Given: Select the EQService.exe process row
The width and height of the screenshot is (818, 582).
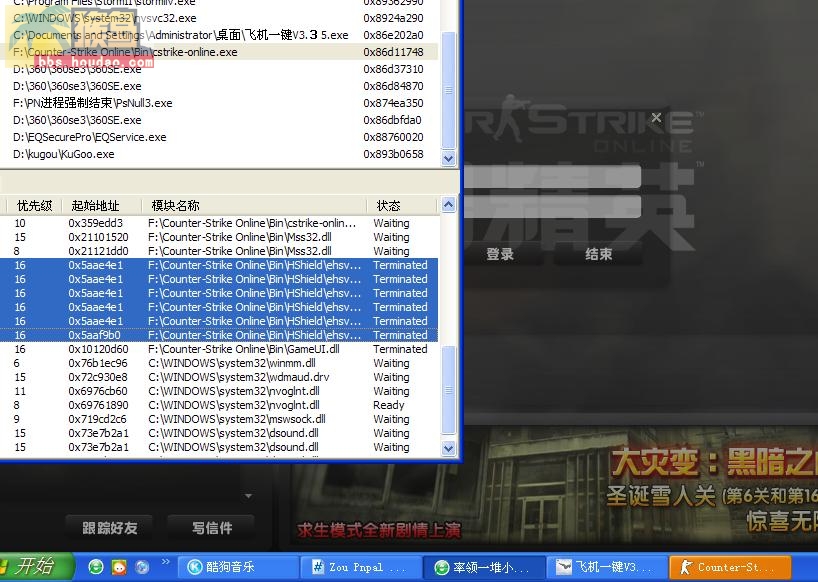Looking at the screenshot, I should pos(219,137).
